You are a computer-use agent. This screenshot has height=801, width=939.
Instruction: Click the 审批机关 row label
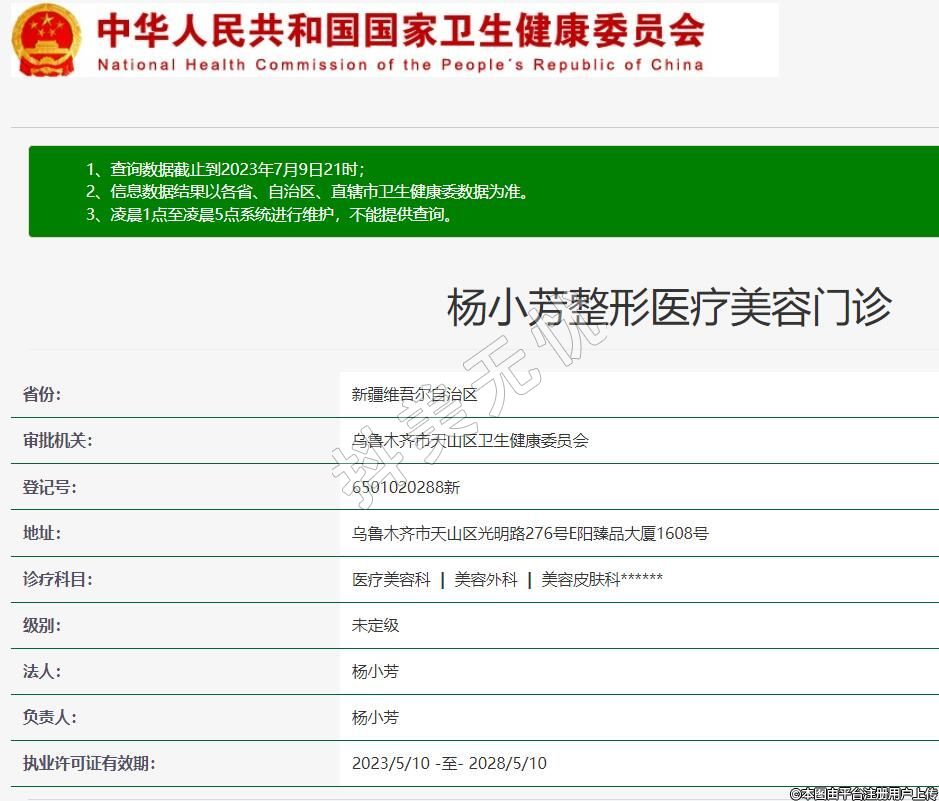(x=57, y=440)
